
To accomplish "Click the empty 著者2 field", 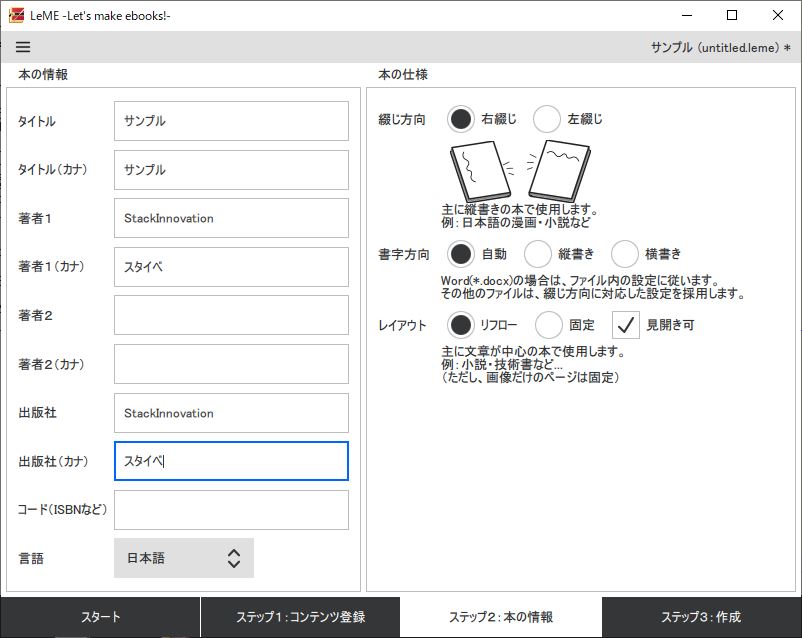I will (231, 315).
